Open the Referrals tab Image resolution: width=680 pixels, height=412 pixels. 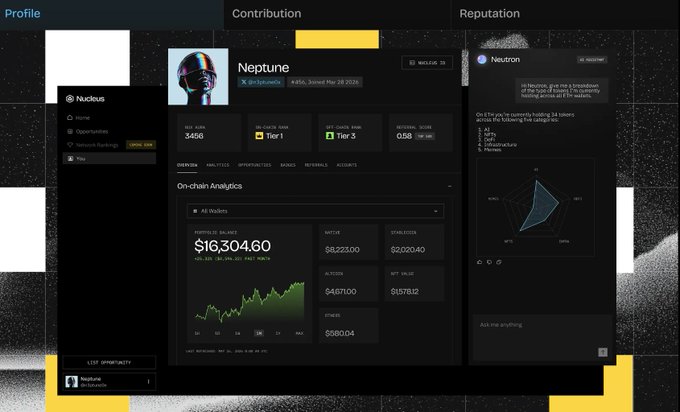point(316,165)
